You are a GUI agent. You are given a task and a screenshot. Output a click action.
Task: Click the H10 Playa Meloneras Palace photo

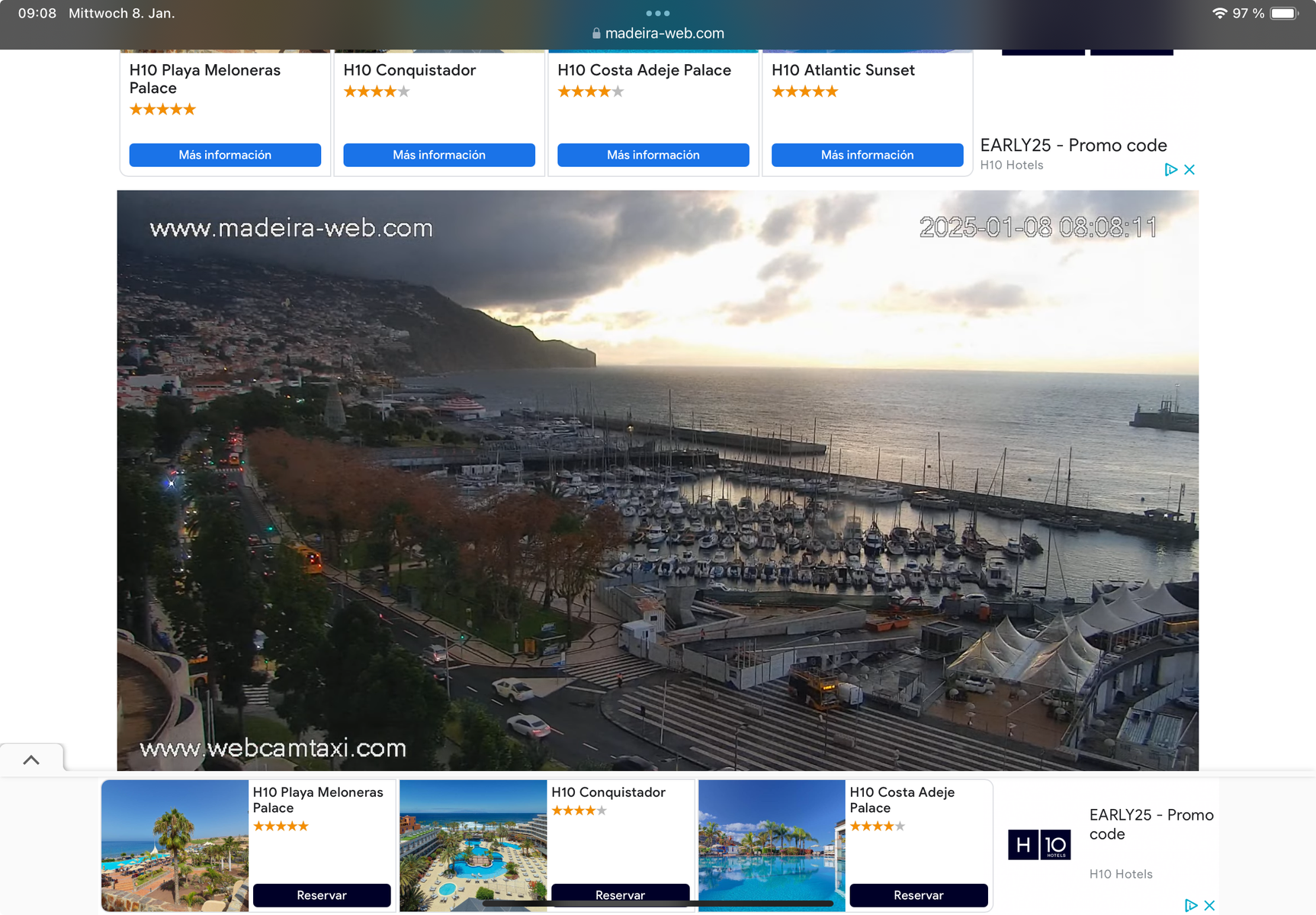point(175,845)
